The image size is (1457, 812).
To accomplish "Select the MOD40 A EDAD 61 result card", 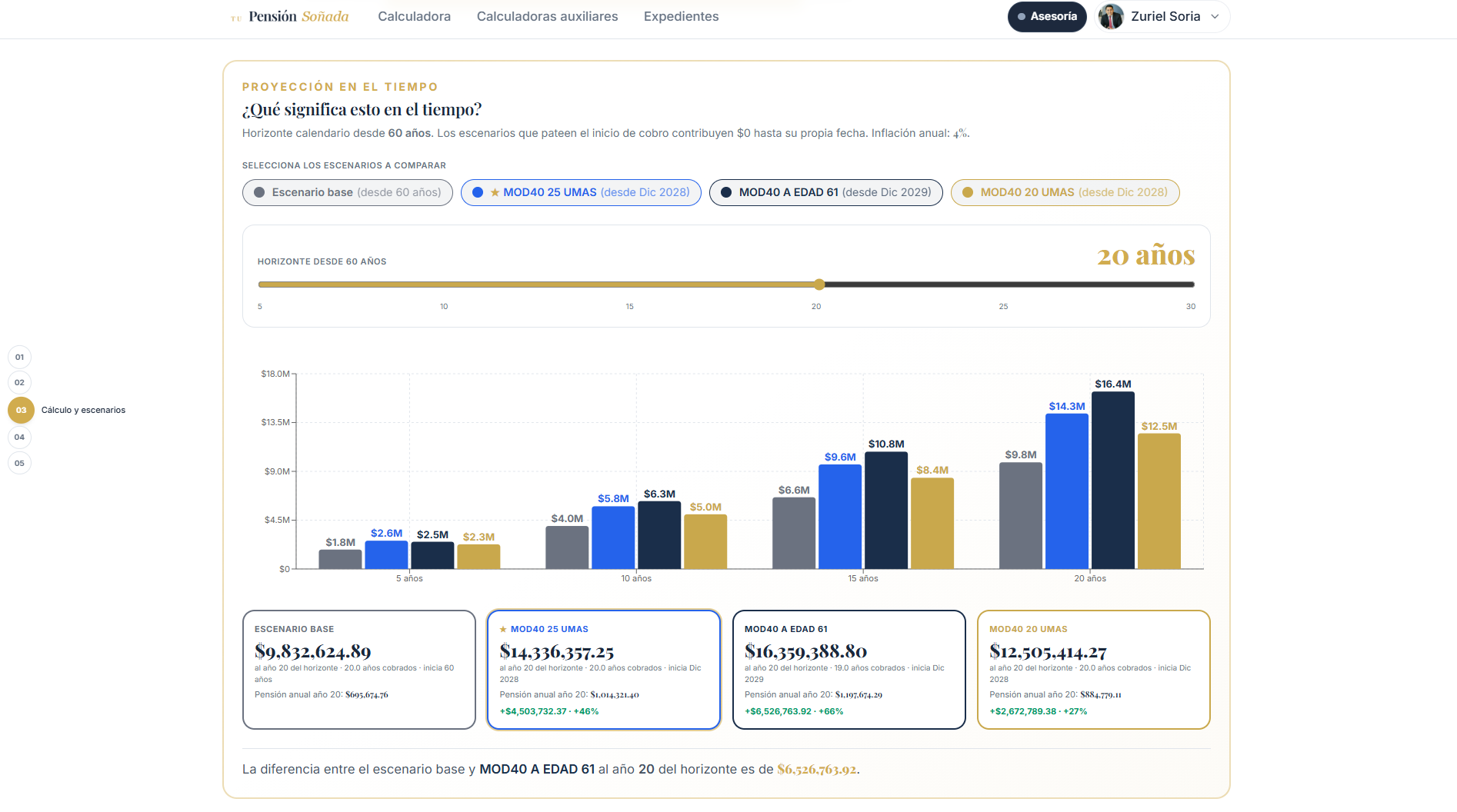I will (849, 670).
